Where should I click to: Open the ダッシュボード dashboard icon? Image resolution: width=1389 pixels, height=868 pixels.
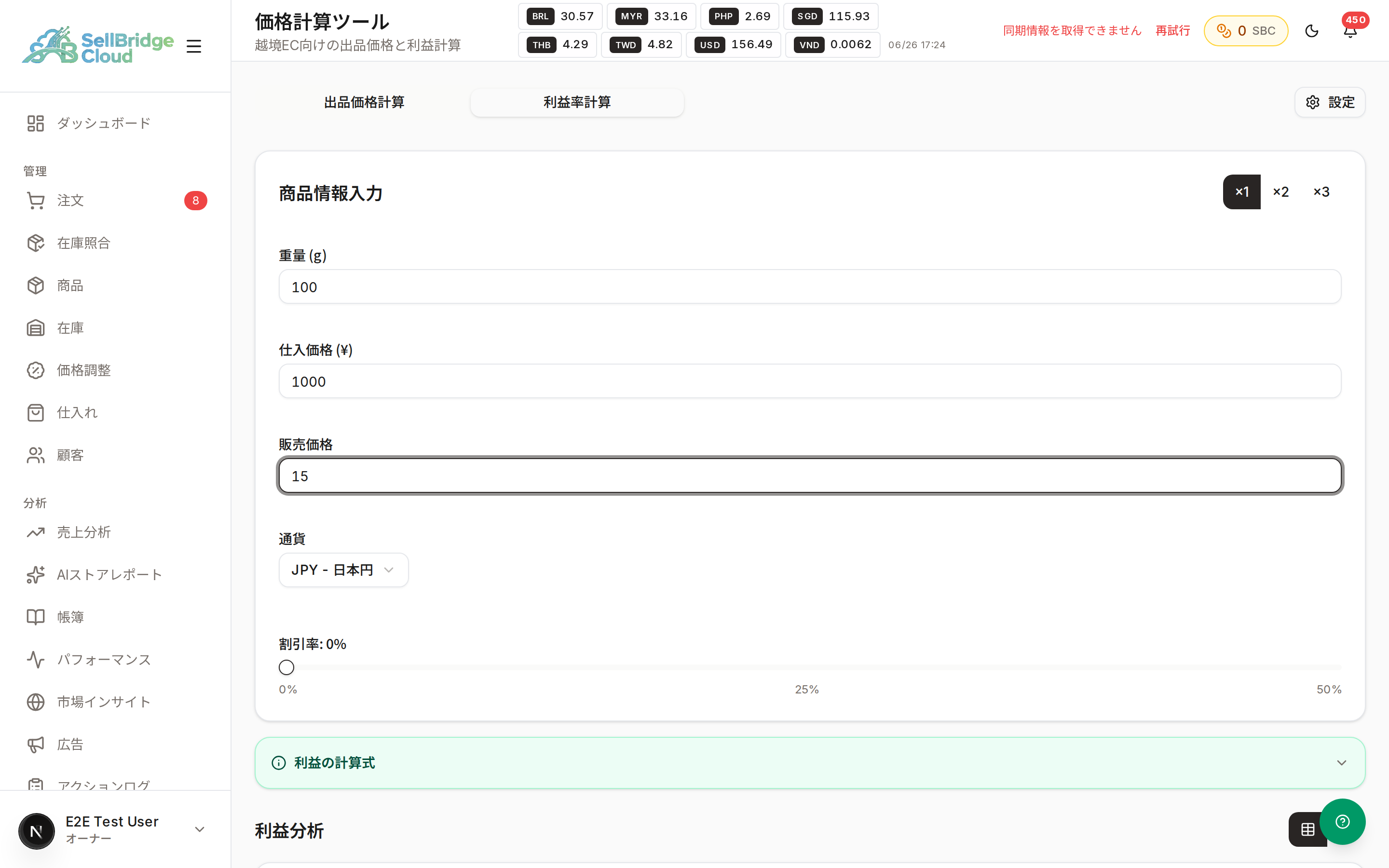tap(36, 123)
